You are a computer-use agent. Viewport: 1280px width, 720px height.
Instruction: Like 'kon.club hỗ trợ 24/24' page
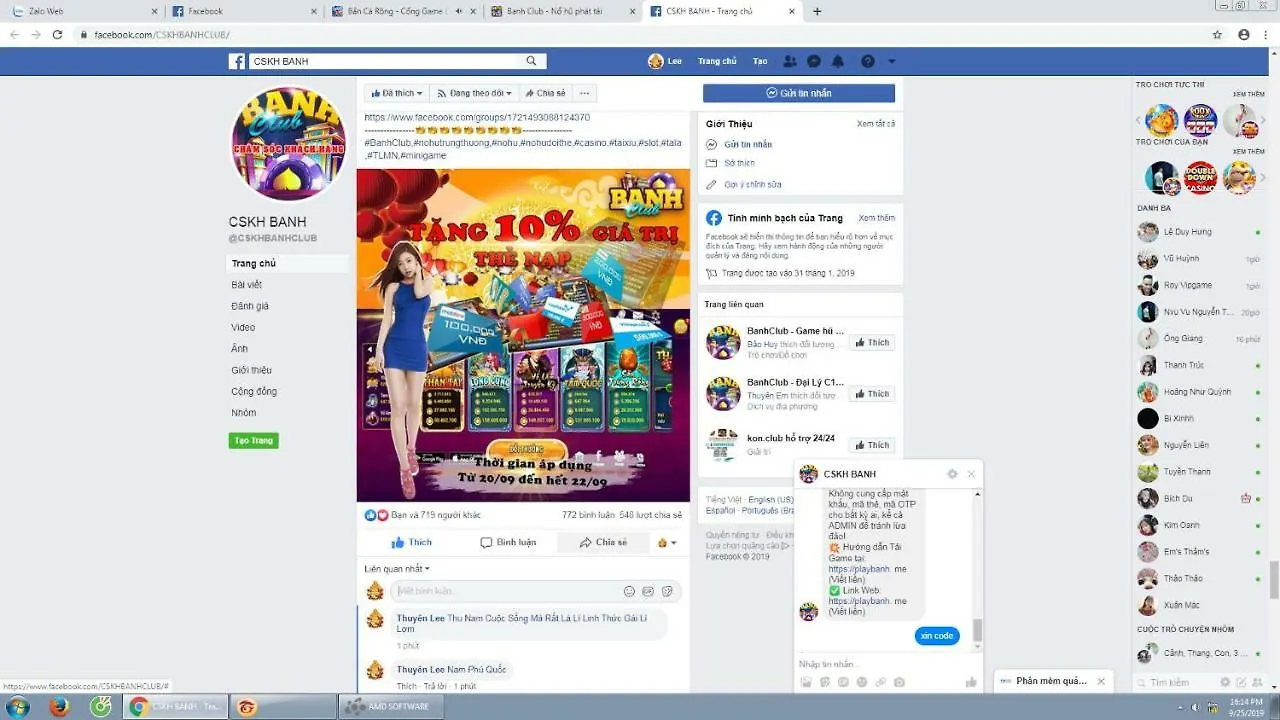point(872,445)
